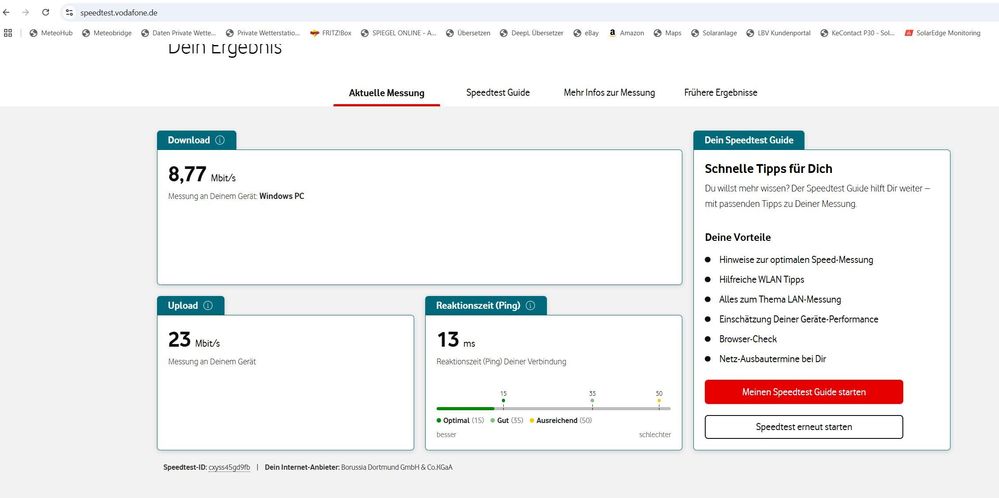The image size is (999, 498).
Task: Go back with the browser back arrow
Action: (7, 12)
